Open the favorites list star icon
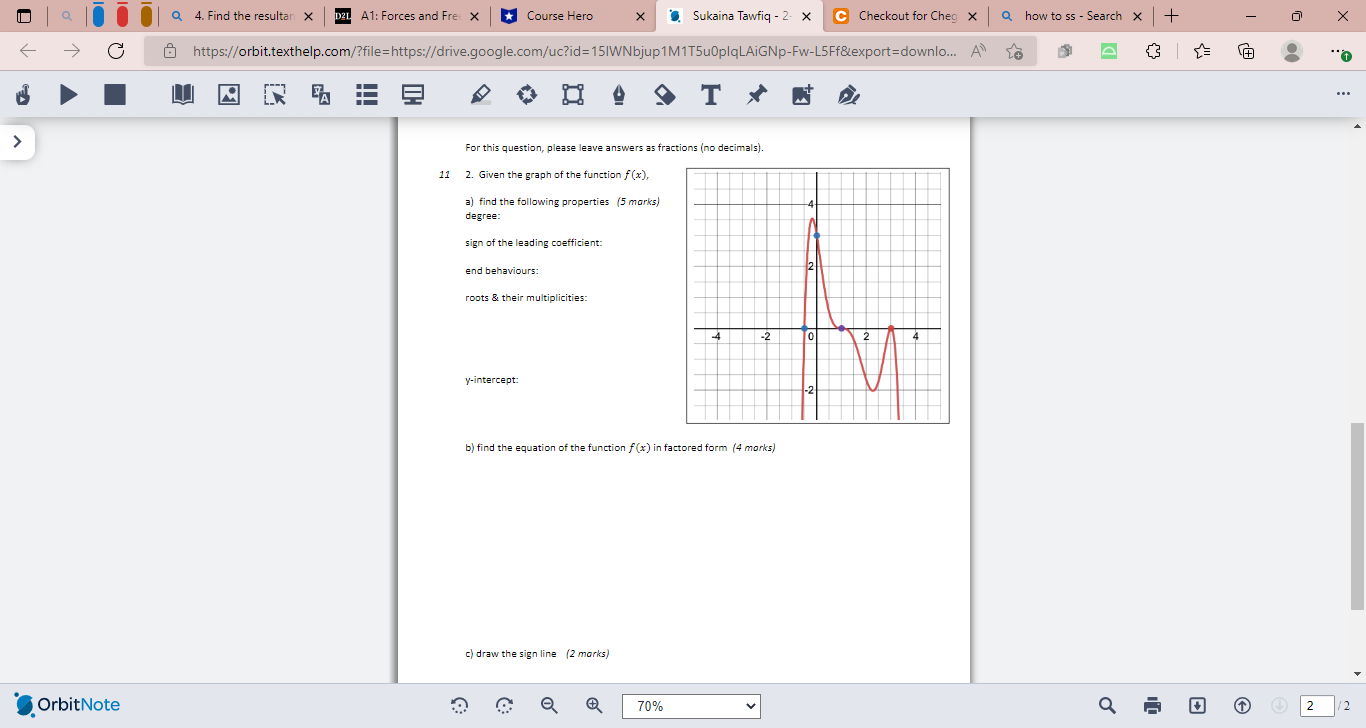 coord(1201,51)
